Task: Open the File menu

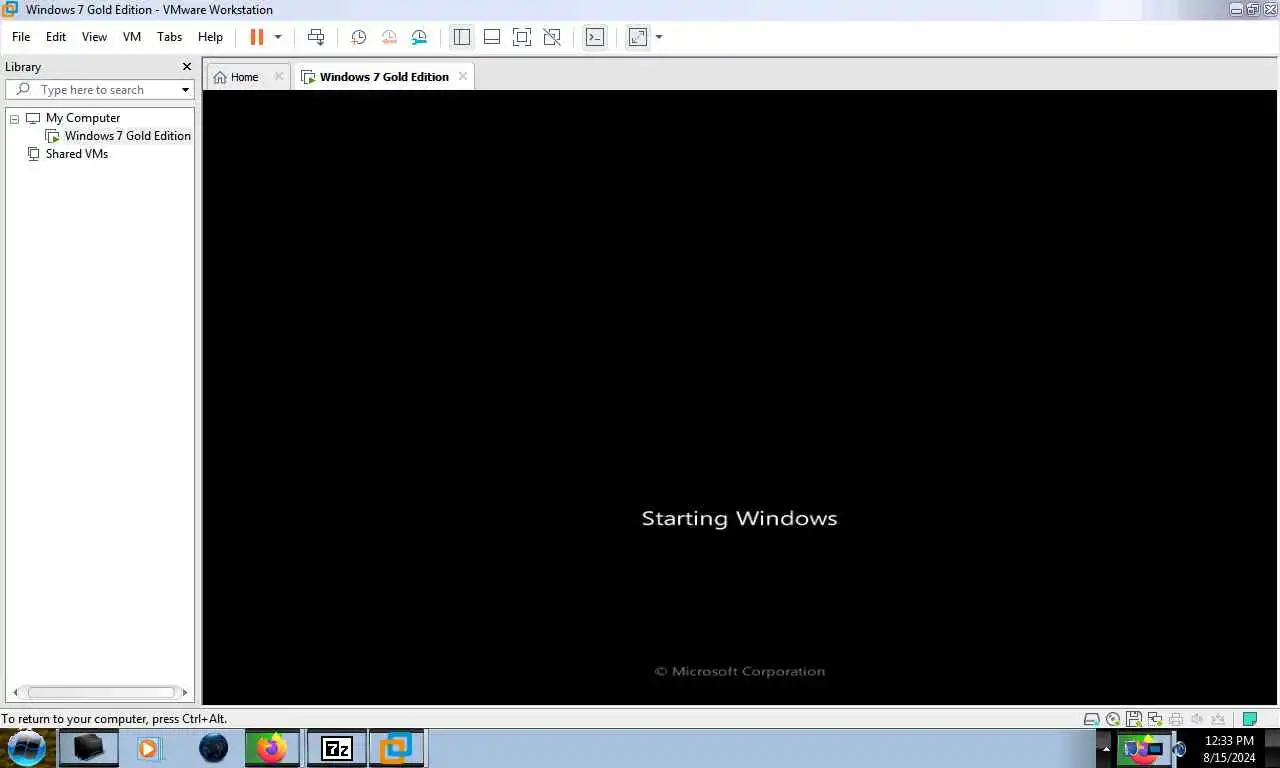Action: 21,37
